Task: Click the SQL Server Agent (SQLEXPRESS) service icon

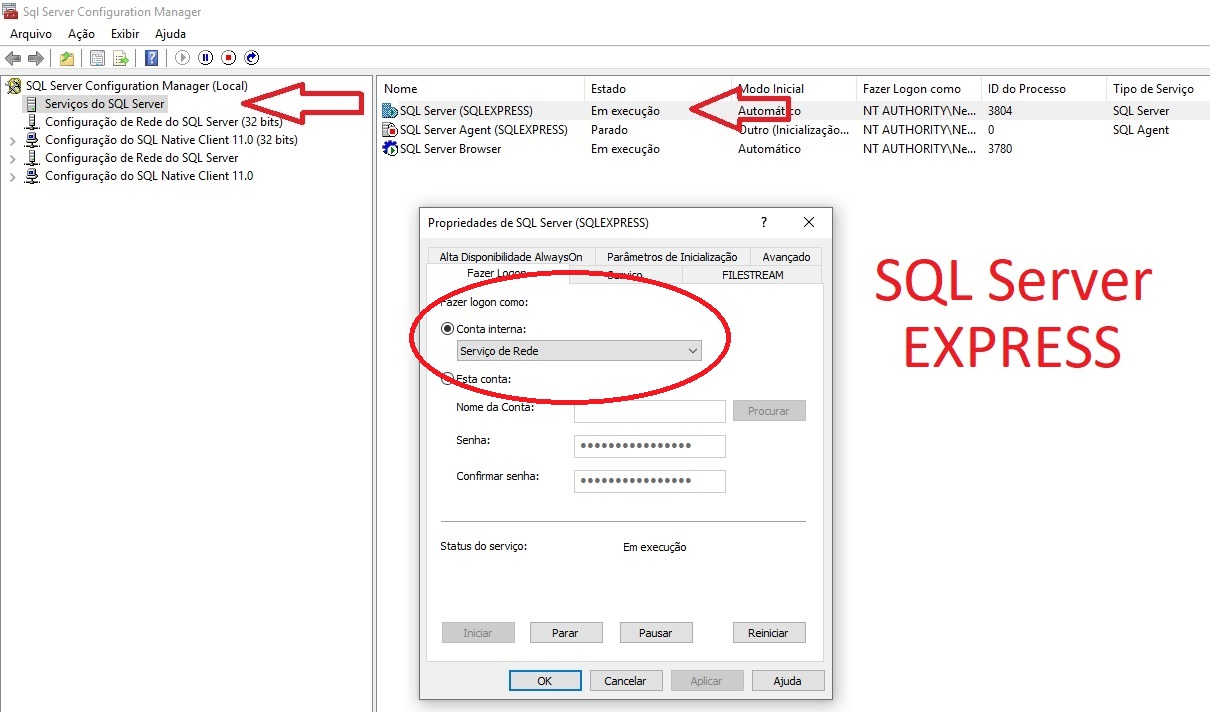Action: click(x=390, y=130)
